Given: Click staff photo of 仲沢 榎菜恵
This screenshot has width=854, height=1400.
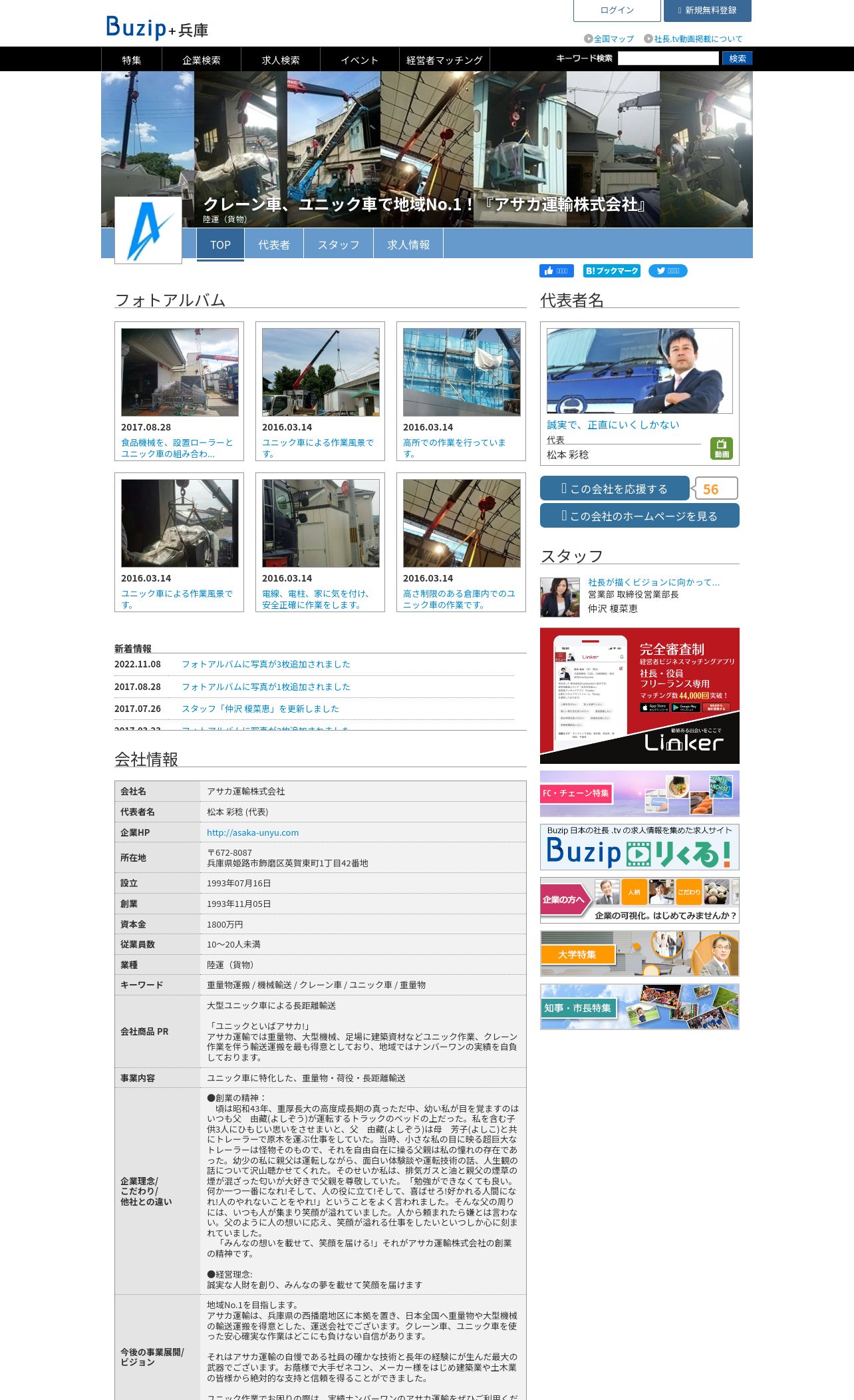Looking at the screenshot, I should pyautogui.click(x=560, y=598).
